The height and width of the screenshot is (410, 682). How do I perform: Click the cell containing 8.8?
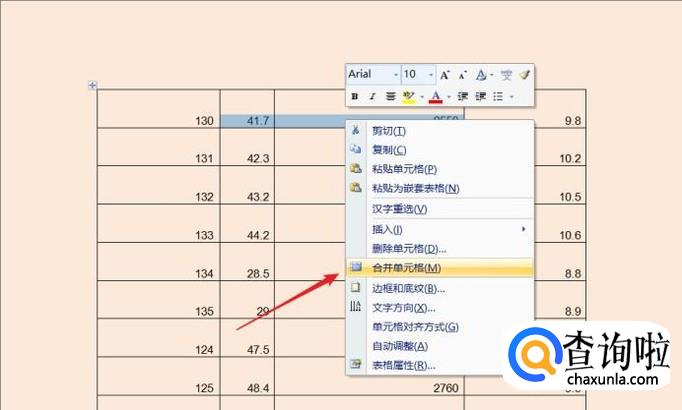[560, 262]
